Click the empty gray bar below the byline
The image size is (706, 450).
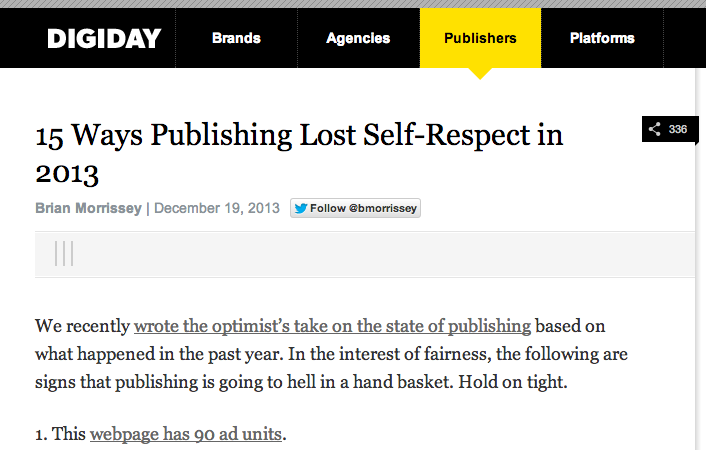pos(380,254)
